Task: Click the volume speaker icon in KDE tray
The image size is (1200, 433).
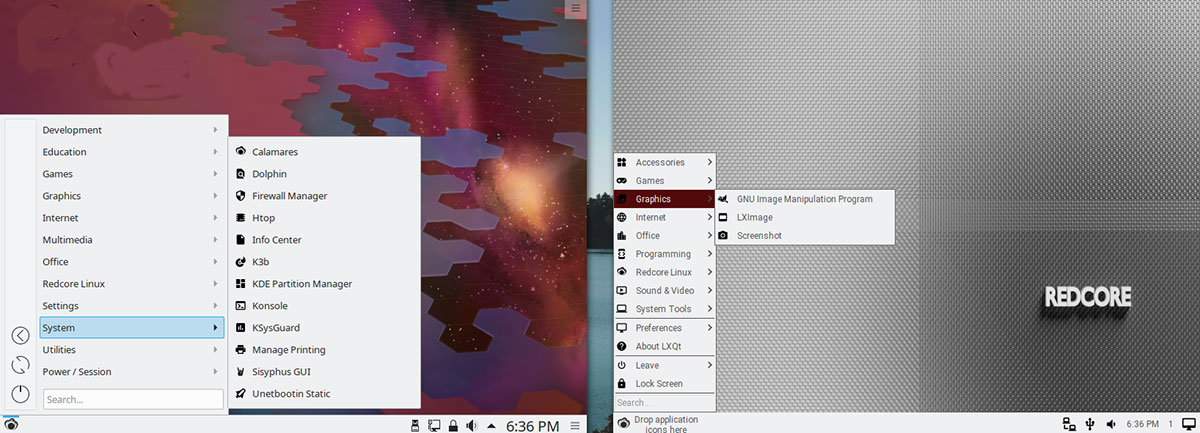Action: pos(471,426)
